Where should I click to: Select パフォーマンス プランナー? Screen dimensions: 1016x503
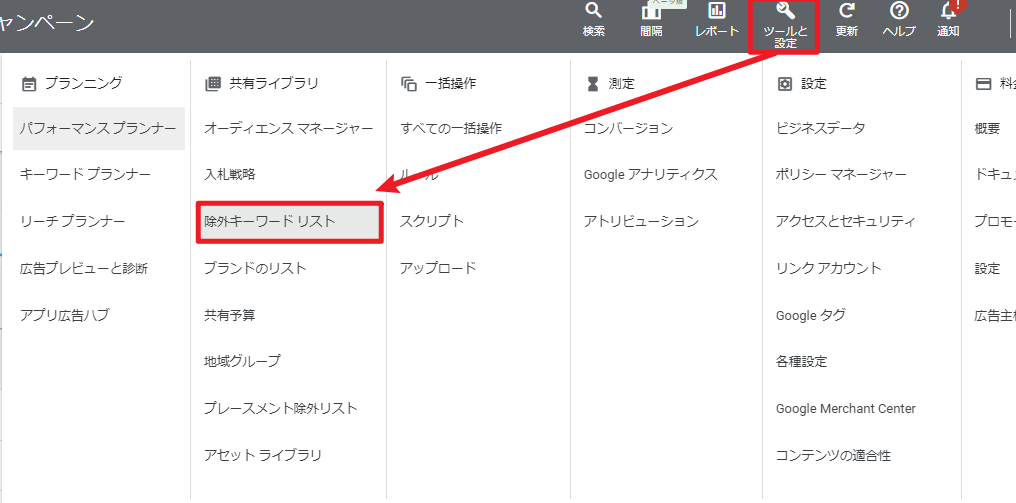tap(98, 128)
